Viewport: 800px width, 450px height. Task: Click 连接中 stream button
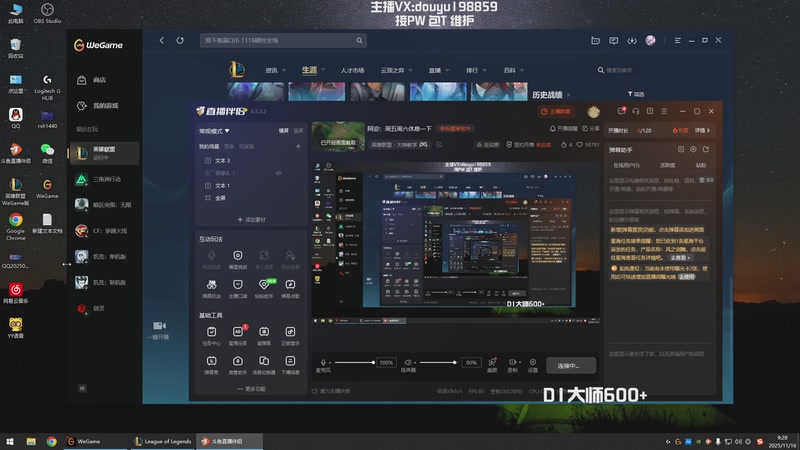(x=570, y=365)
